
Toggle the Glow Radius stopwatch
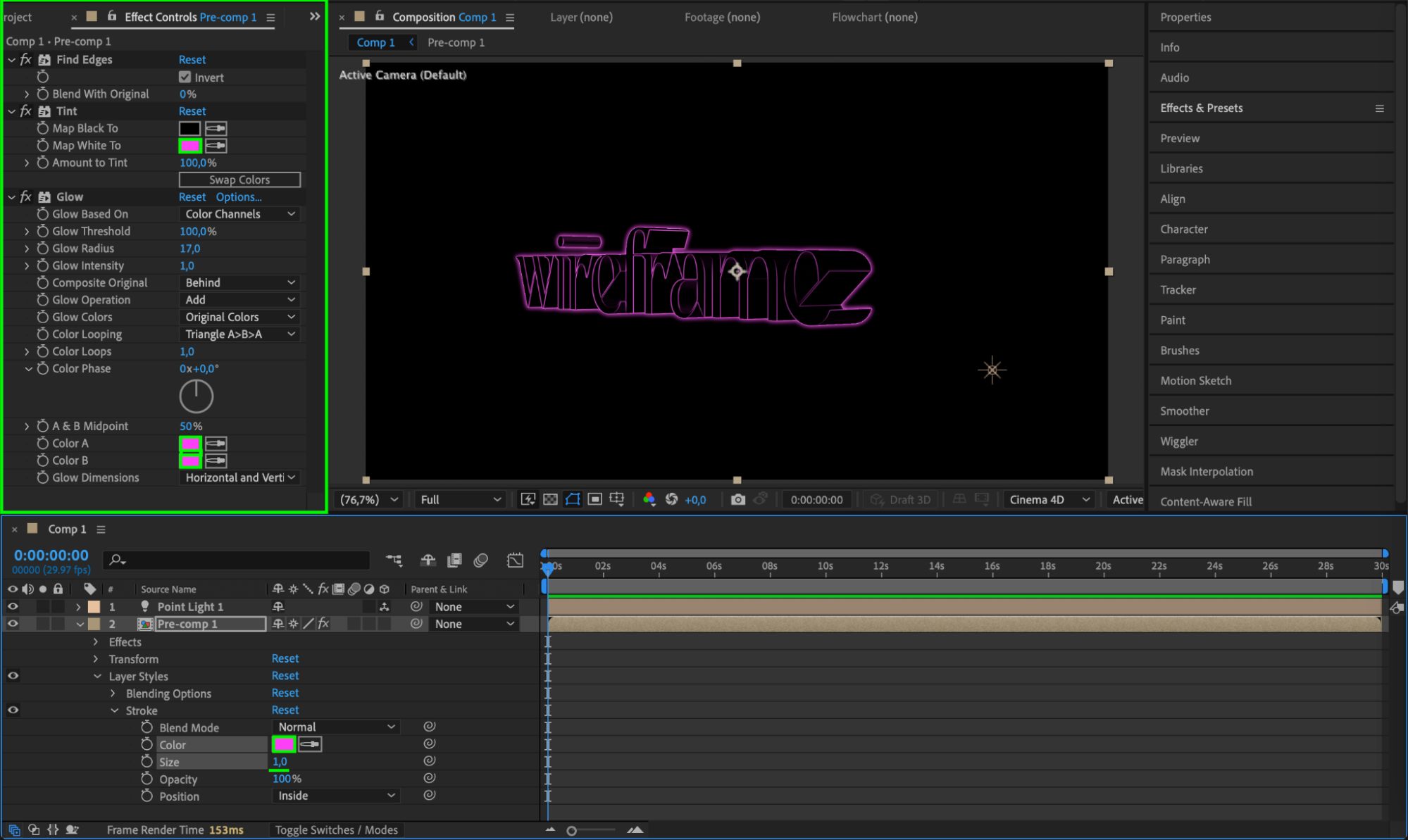pyautogui.click(x=43, y=249)
